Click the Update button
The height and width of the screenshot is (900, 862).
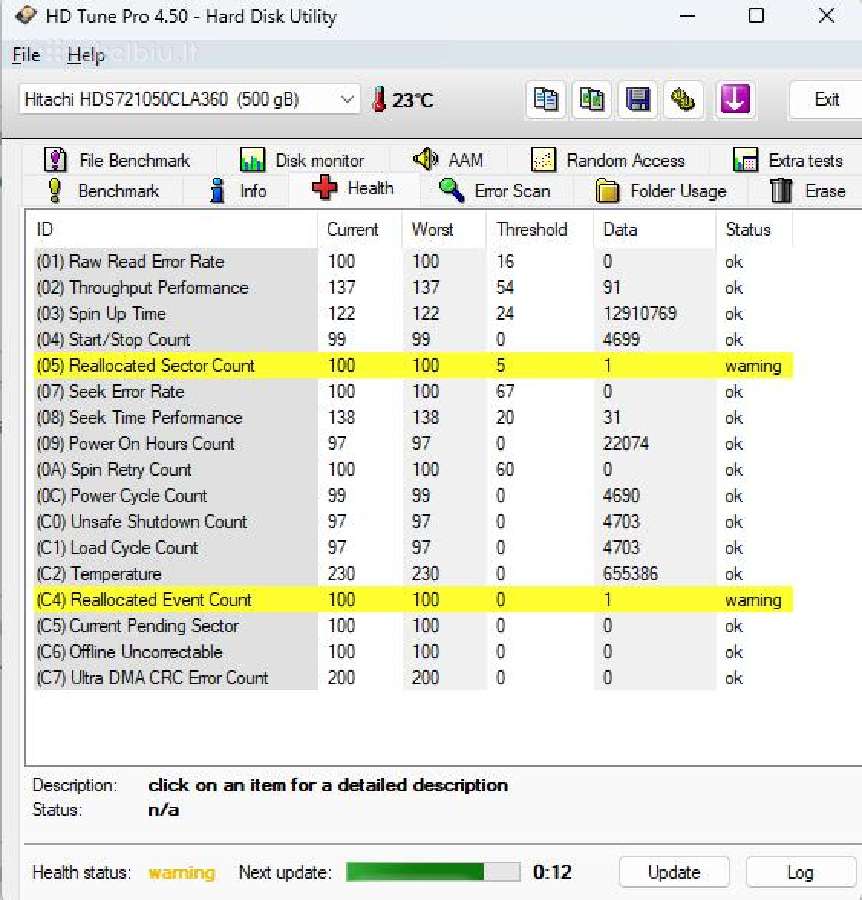pyautogui.click(x=674, y=872)
